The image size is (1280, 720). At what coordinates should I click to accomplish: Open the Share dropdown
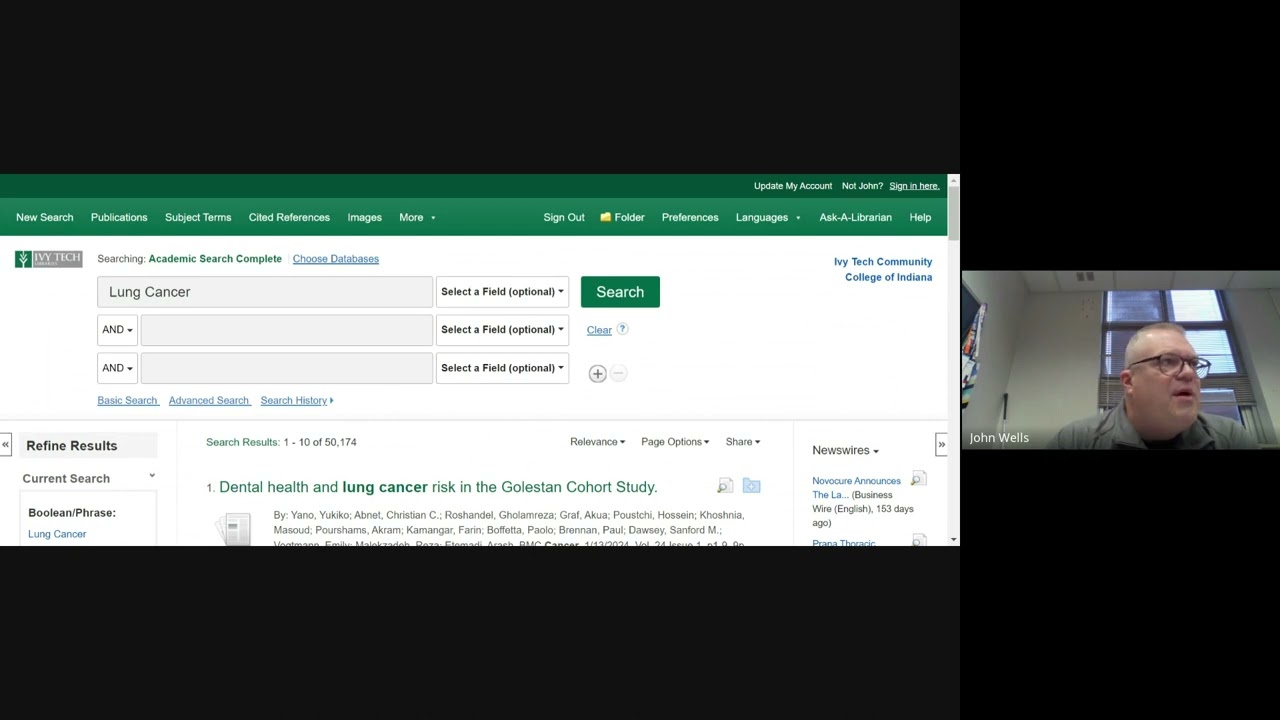coord(743,442)
